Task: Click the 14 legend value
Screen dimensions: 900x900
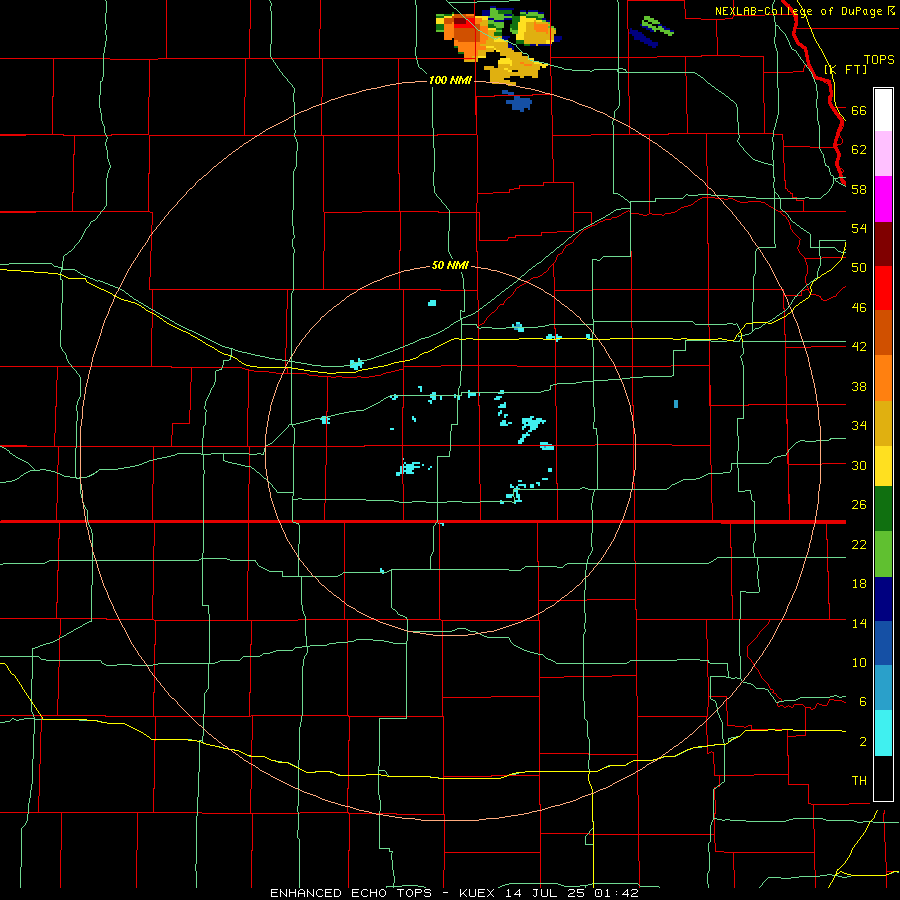Action: (859, 623)
